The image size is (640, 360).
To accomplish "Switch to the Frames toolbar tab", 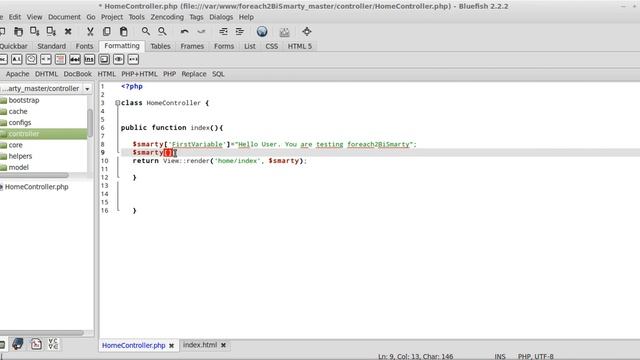I will point(192,46).
